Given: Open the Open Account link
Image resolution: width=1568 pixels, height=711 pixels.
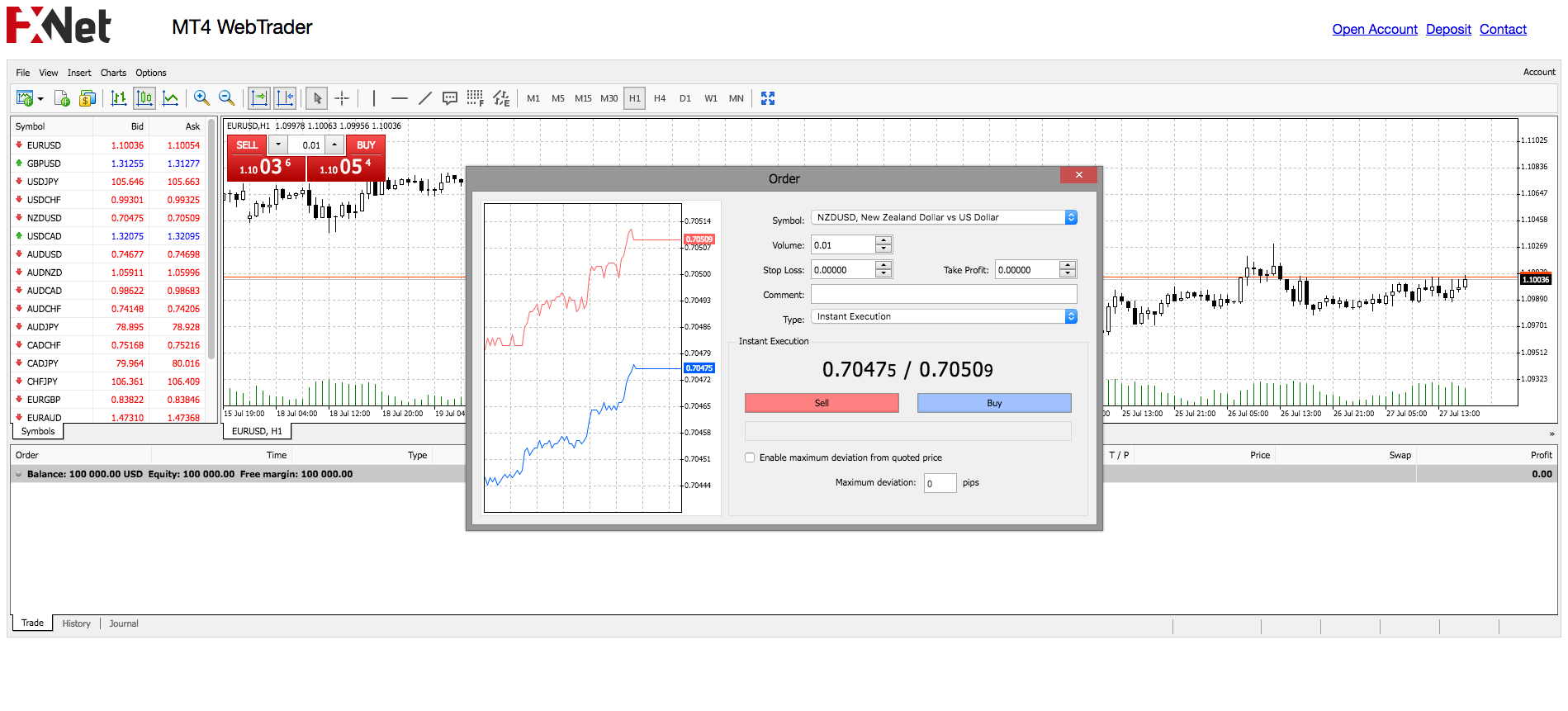Looking at the screenshot, I should click(x=1375, y=29).
